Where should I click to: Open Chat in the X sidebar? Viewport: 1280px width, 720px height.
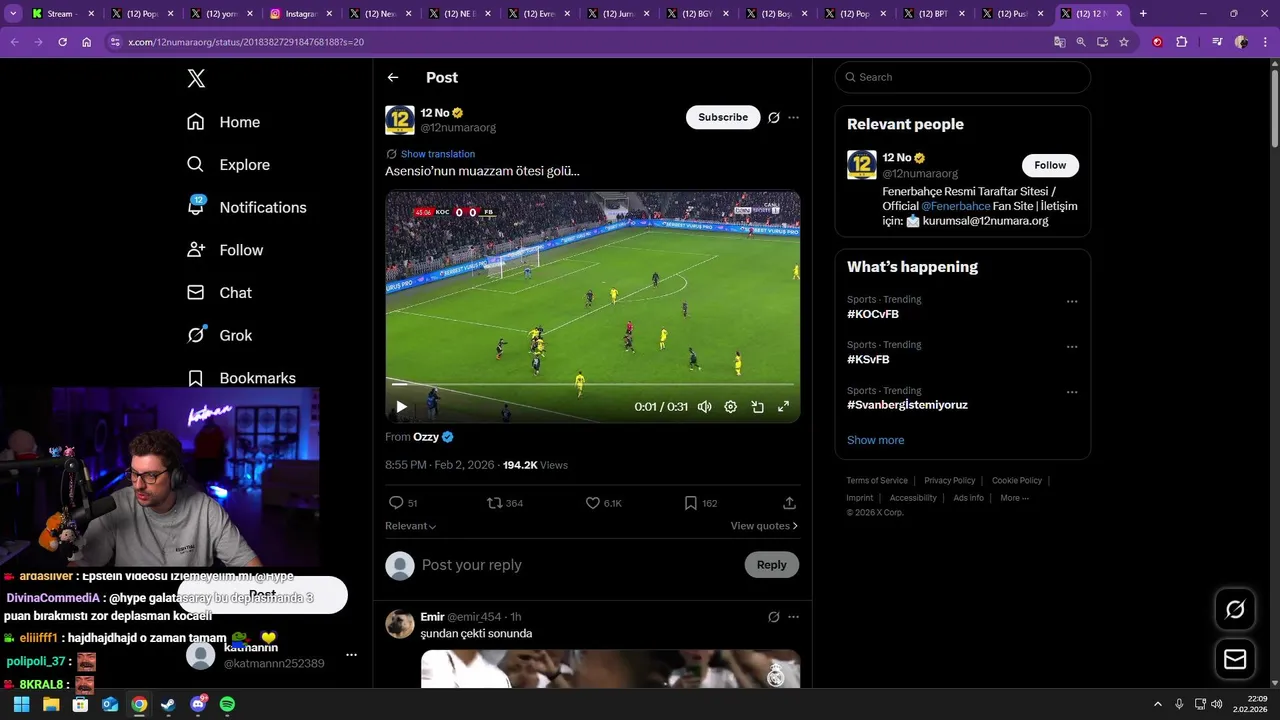(219, 293)
